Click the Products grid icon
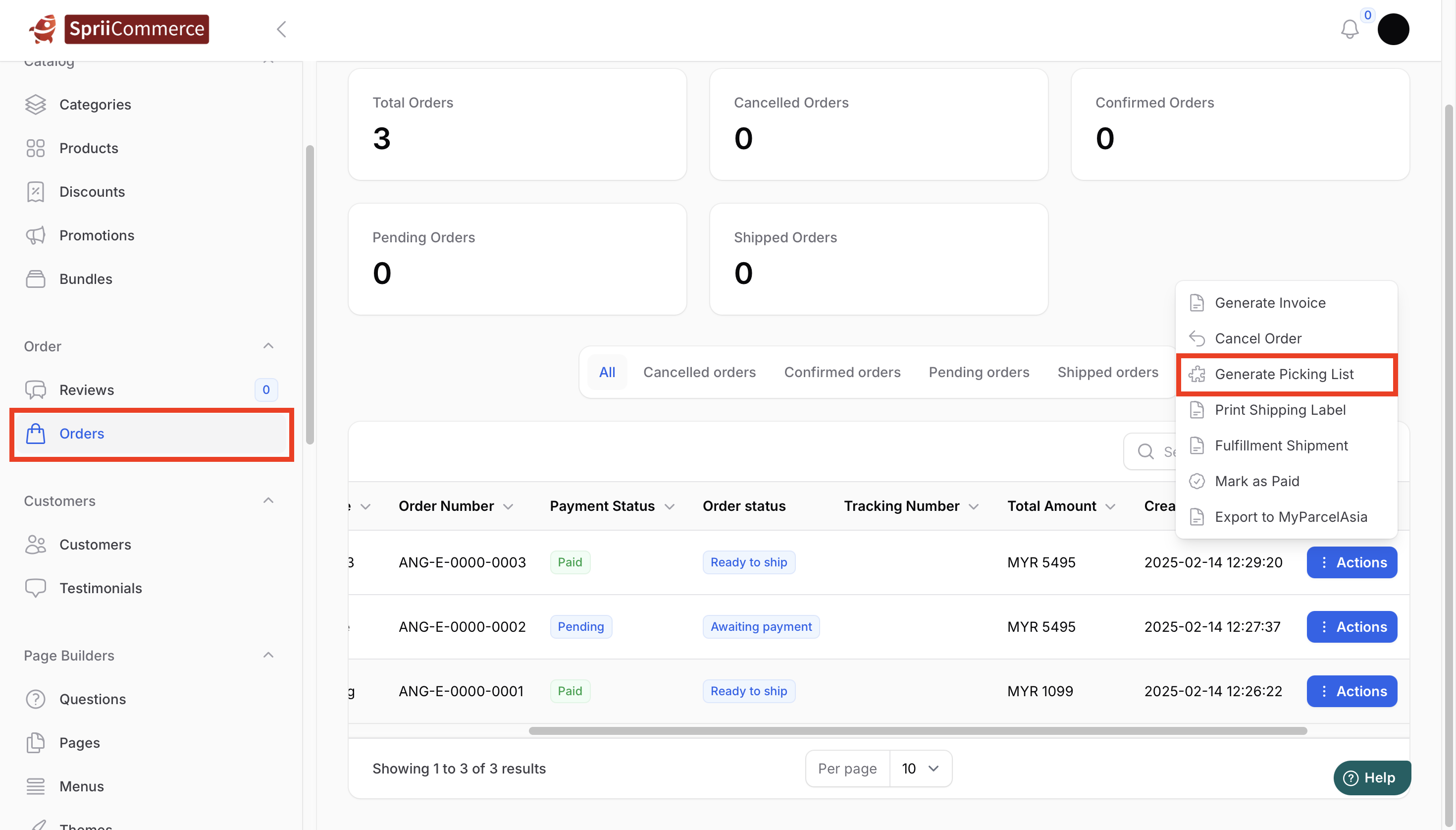Screen dimensions: 1456x830 35,148
